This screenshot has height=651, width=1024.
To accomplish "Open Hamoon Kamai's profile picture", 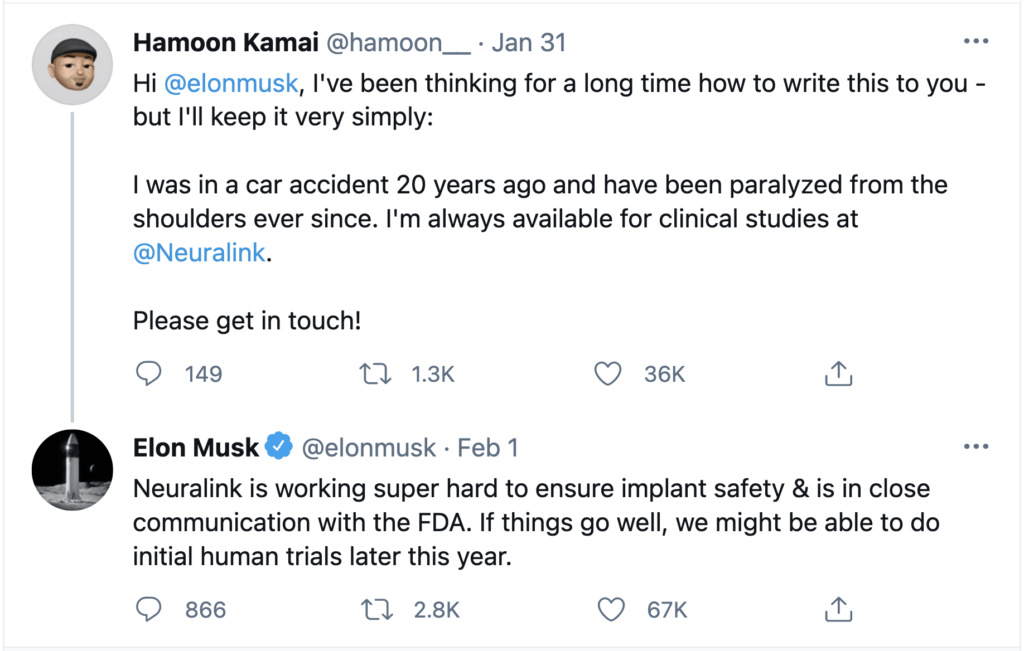I will pos(72,65).
